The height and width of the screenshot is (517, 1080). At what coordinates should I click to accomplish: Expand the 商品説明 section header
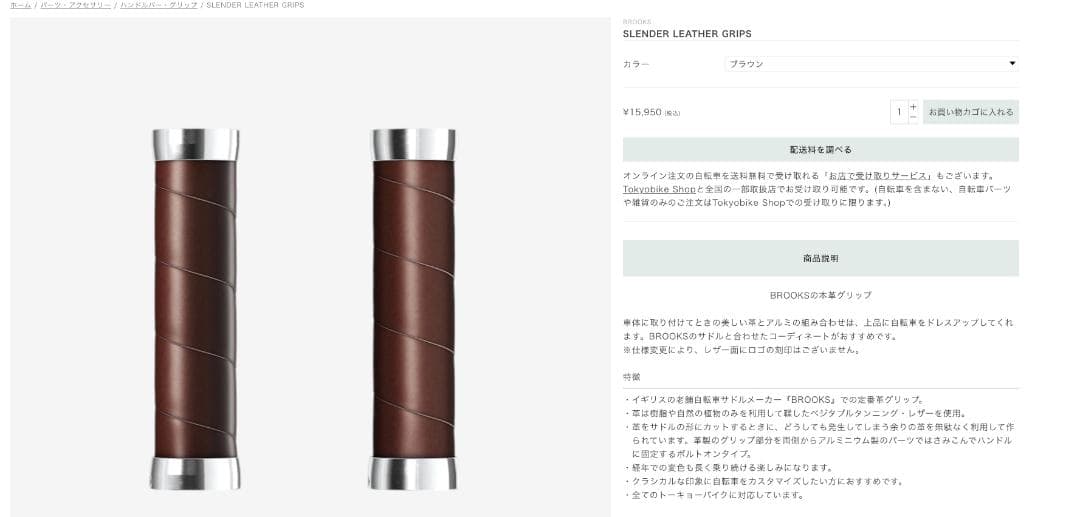pos(820,258)
